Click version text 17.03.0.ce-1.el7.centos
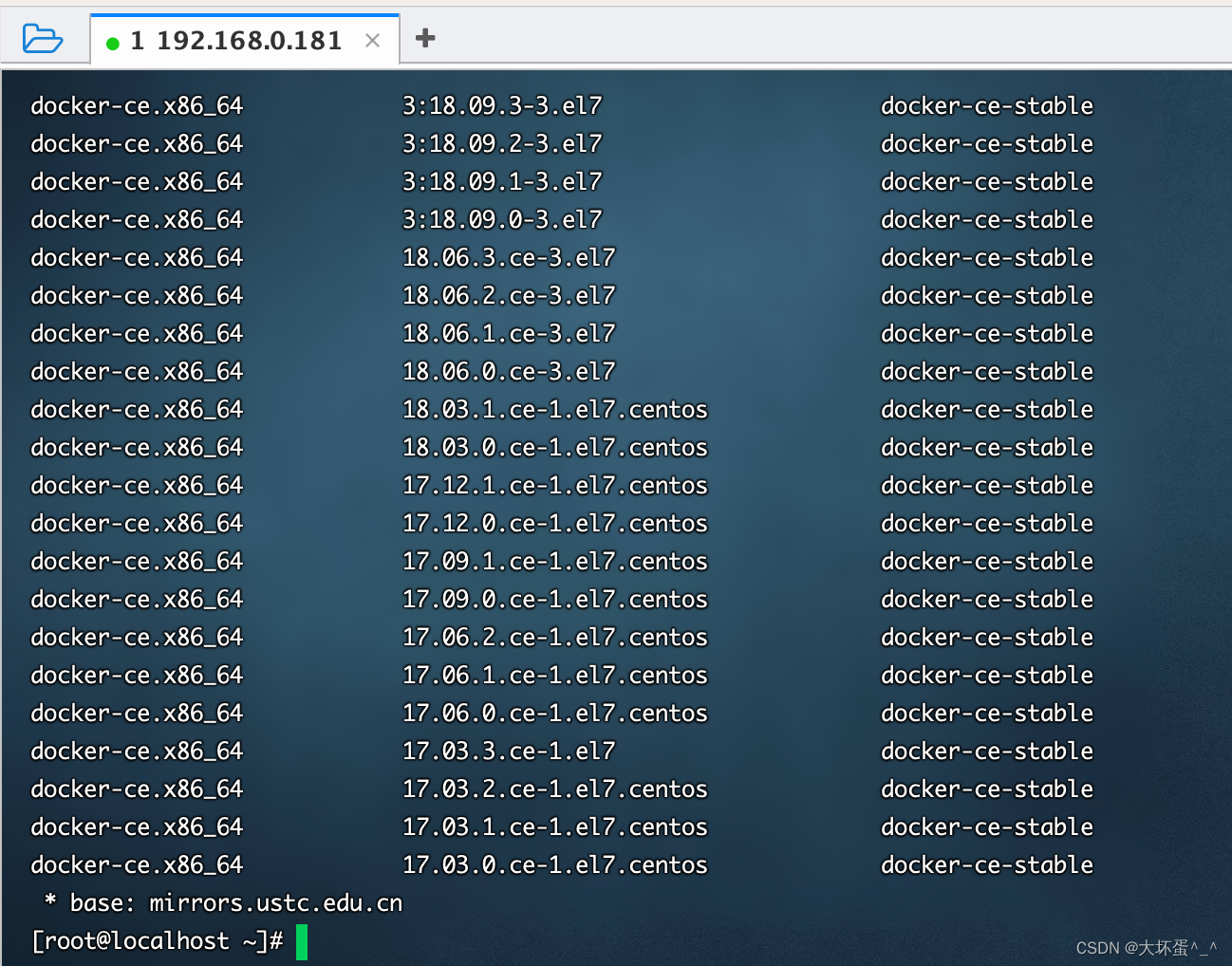Screen dimensions: 1232x966 pos(555,864)
